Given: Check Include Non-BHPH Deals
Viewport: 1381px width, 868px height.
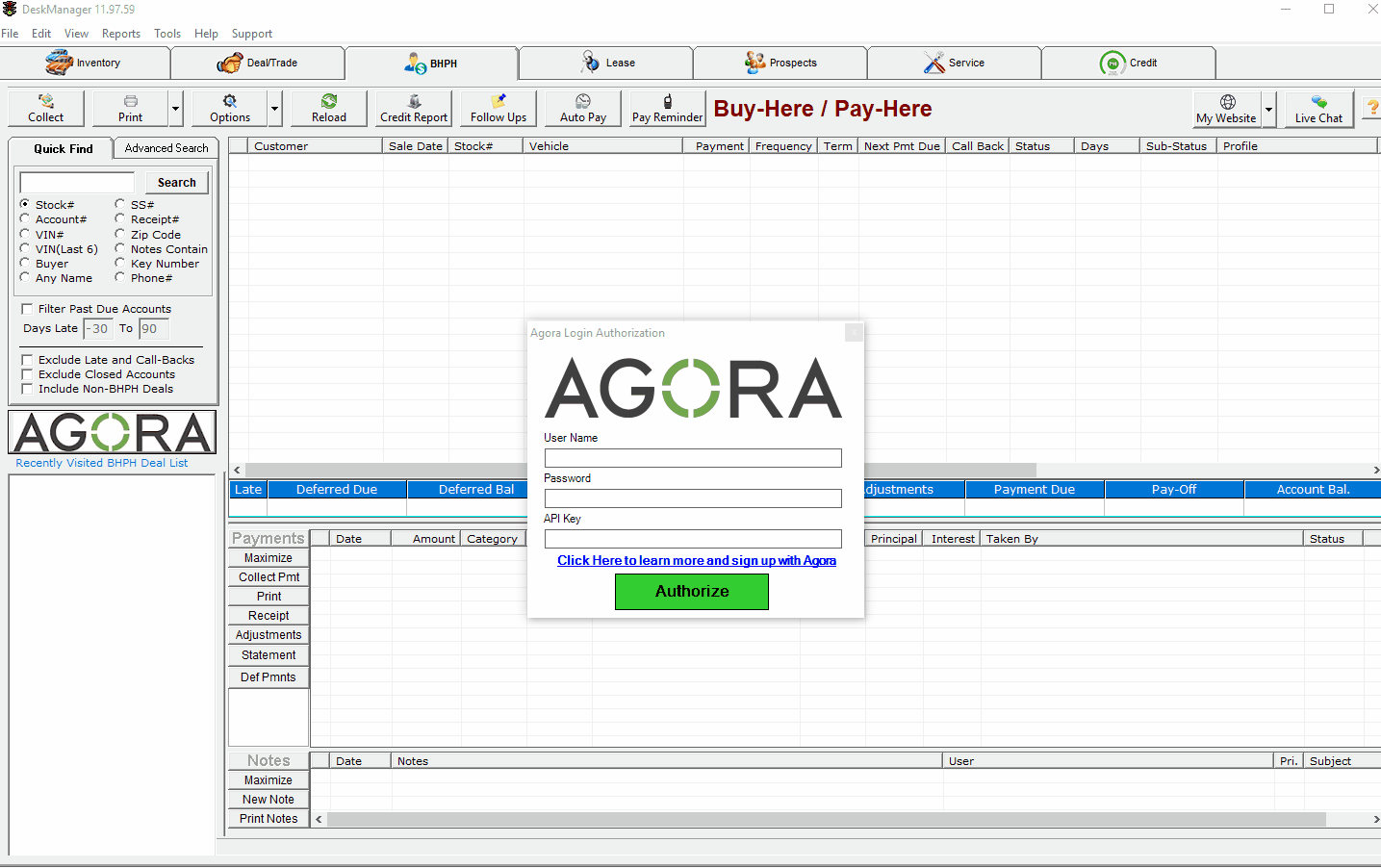Looking at the screenshot, I should point(27,389).
